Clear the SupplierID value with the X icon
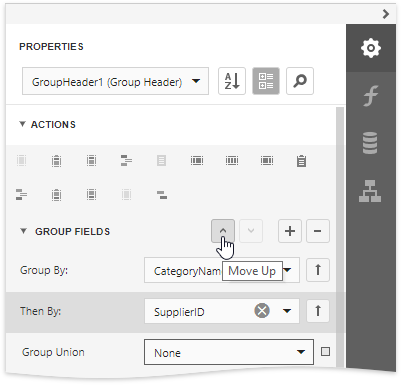Viewport: 401px width, 385px height. [262, 311]
